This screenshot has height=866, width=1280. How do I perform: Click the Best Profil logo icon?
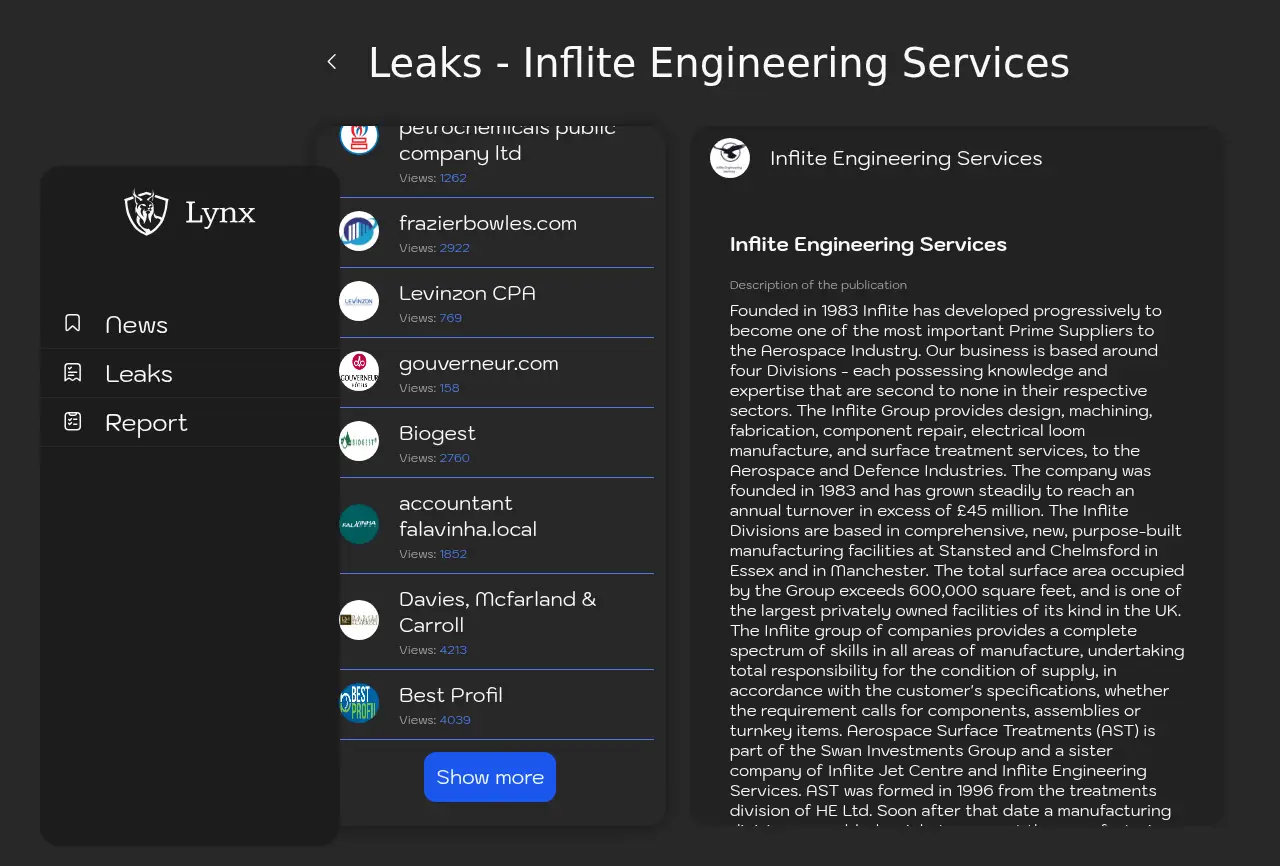pyautogui.click(x=359, y=703)
